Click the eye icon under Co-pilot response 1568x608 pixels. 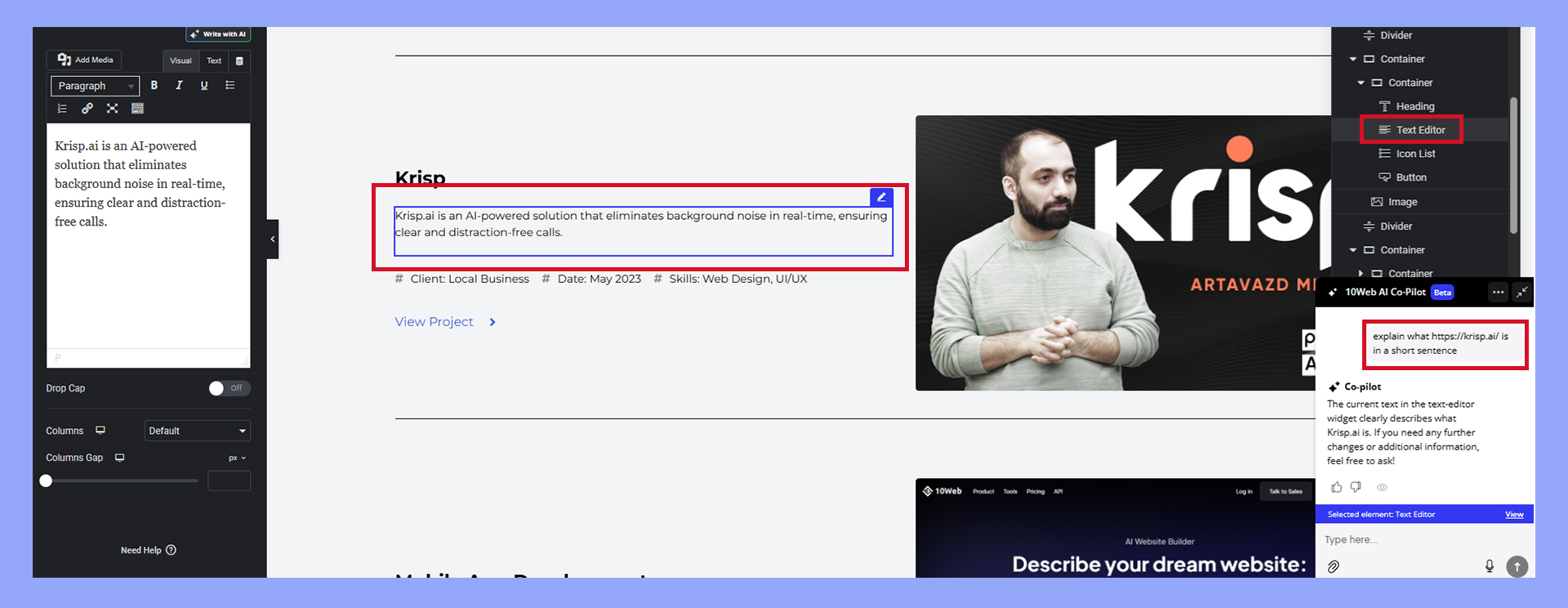[x=1382, y=487]
